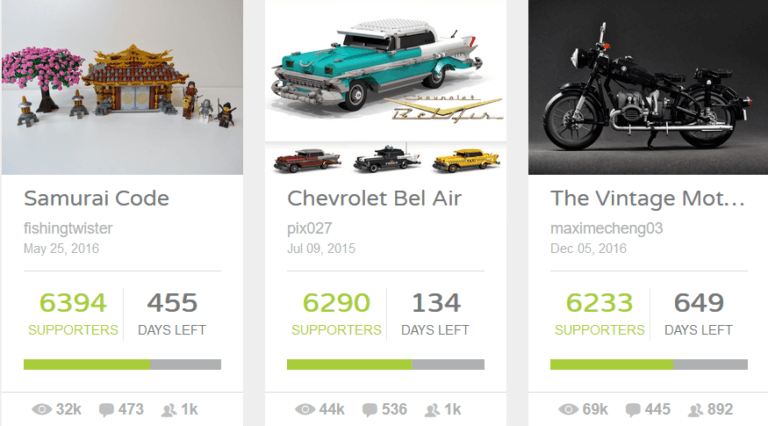Click the views eye icon on Samurai Code
The height and width of the screenshot is (426, 768).
(41, 409)
